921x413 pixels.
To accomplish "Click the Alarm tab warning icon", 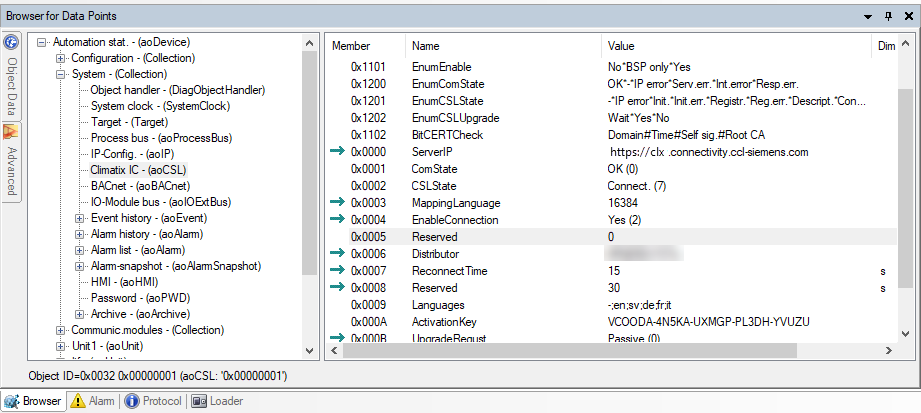I will click(x=78, y=401).
